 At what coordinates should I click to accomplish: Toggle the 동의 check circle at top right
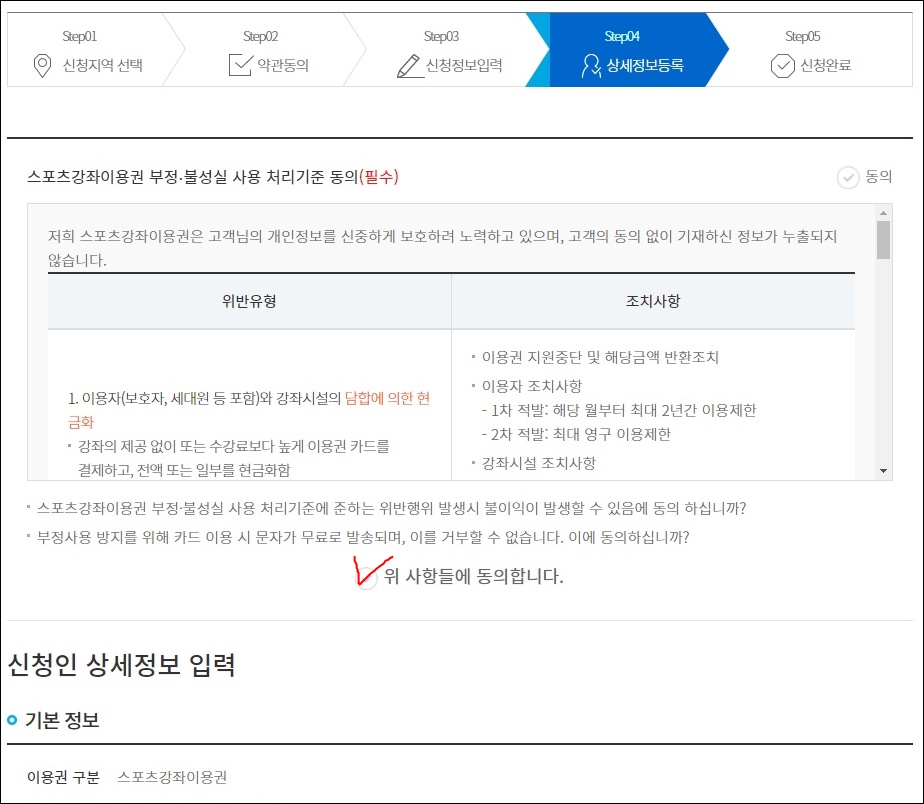(848, 177)
